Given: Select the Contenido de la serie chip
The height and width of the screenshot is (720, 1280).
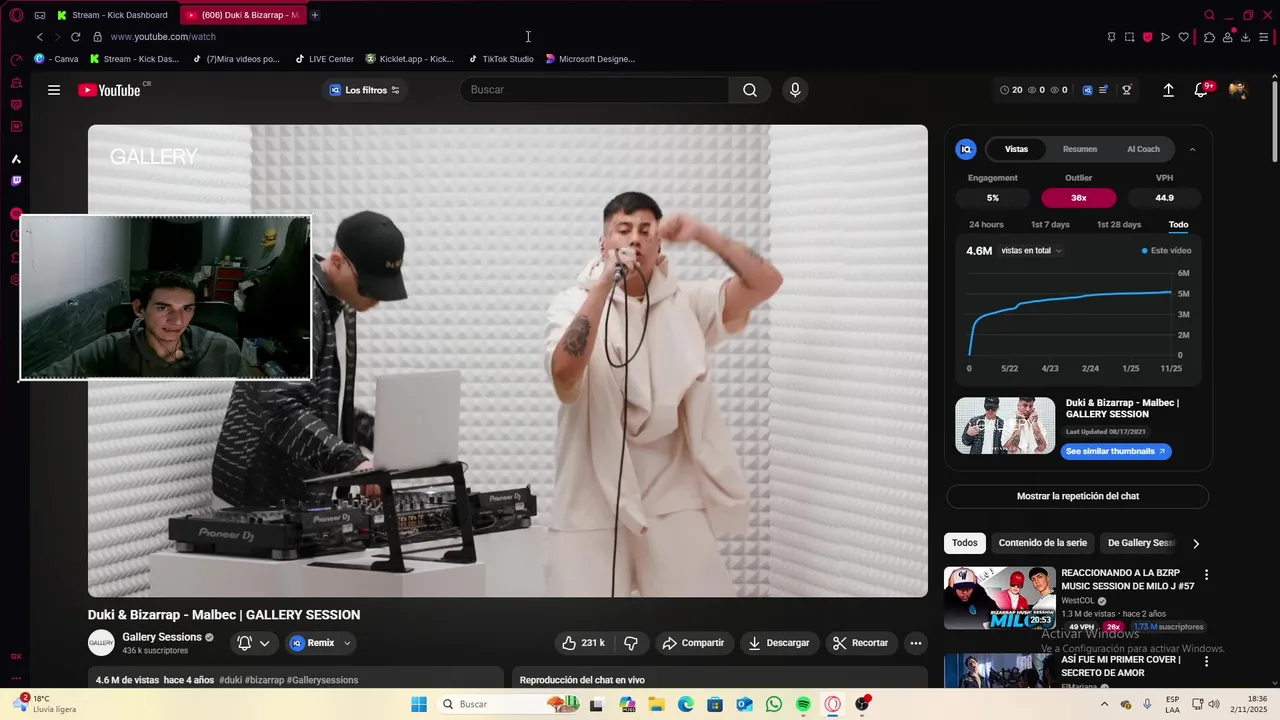Looking at the screenshot, I should (x=1043, y=543).
